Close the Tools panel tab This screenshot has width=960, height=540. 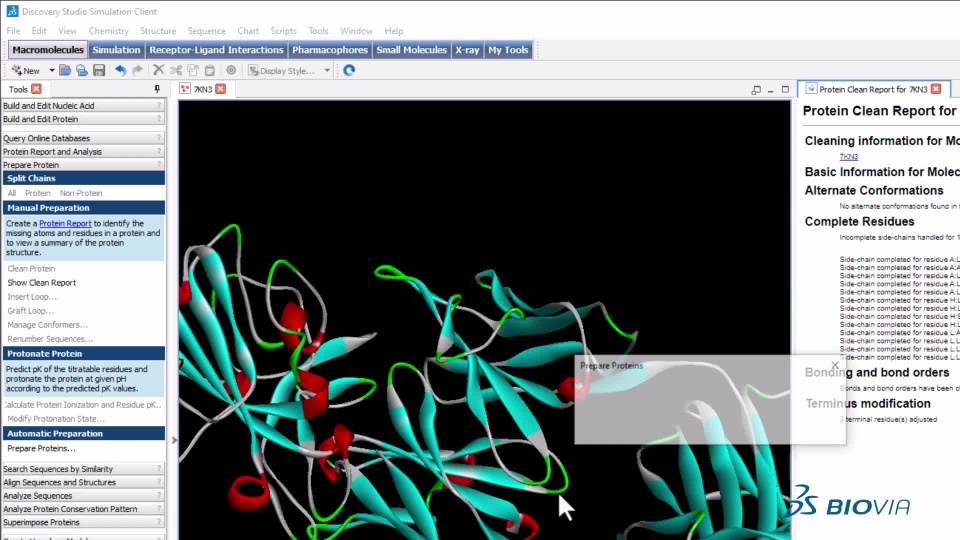click(x=36, y=89)
